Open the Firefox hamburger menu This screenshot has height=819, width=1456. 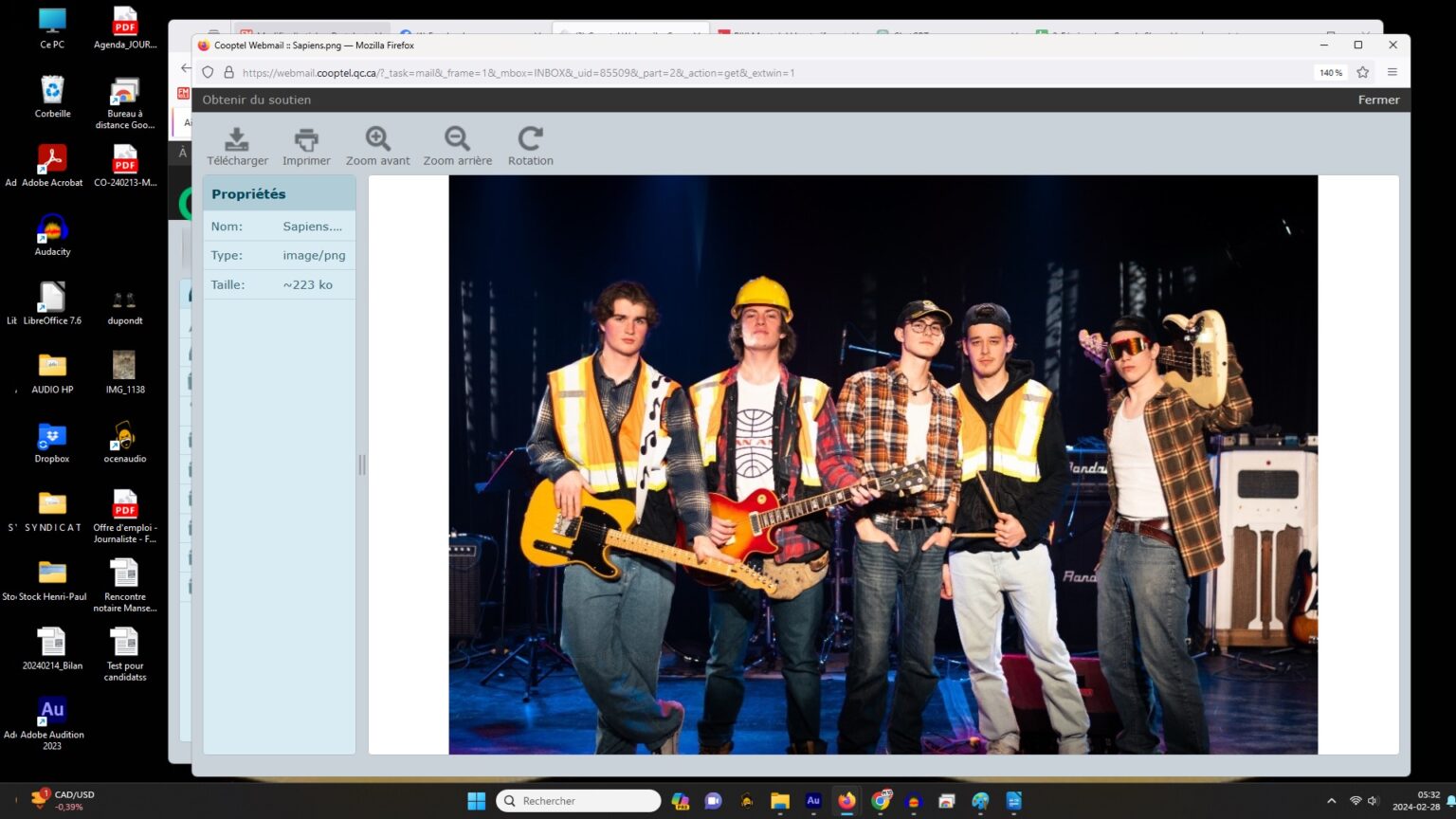1392,72
